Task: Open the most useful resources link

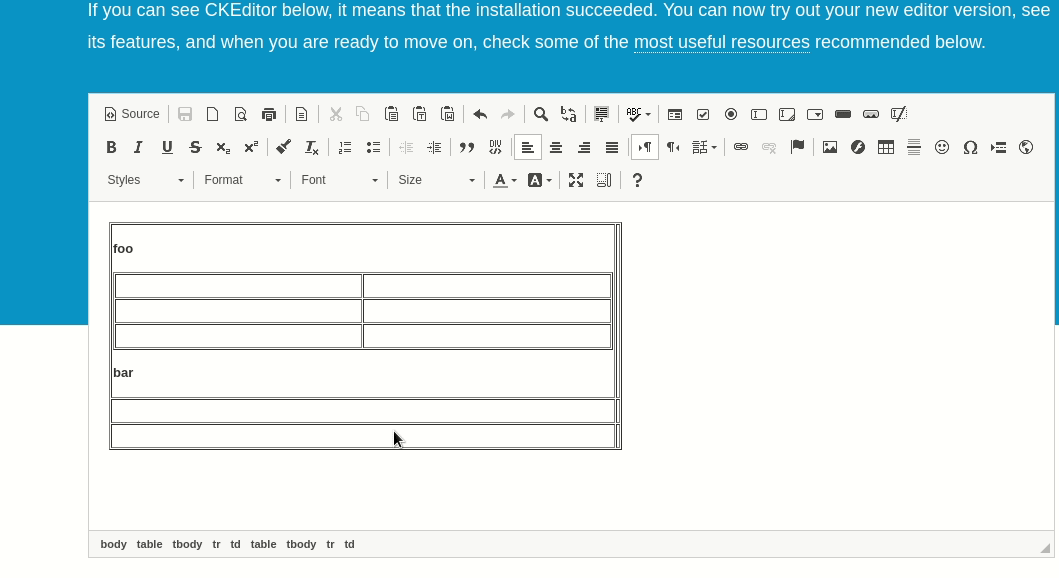Action: click(x=721, y=42)
